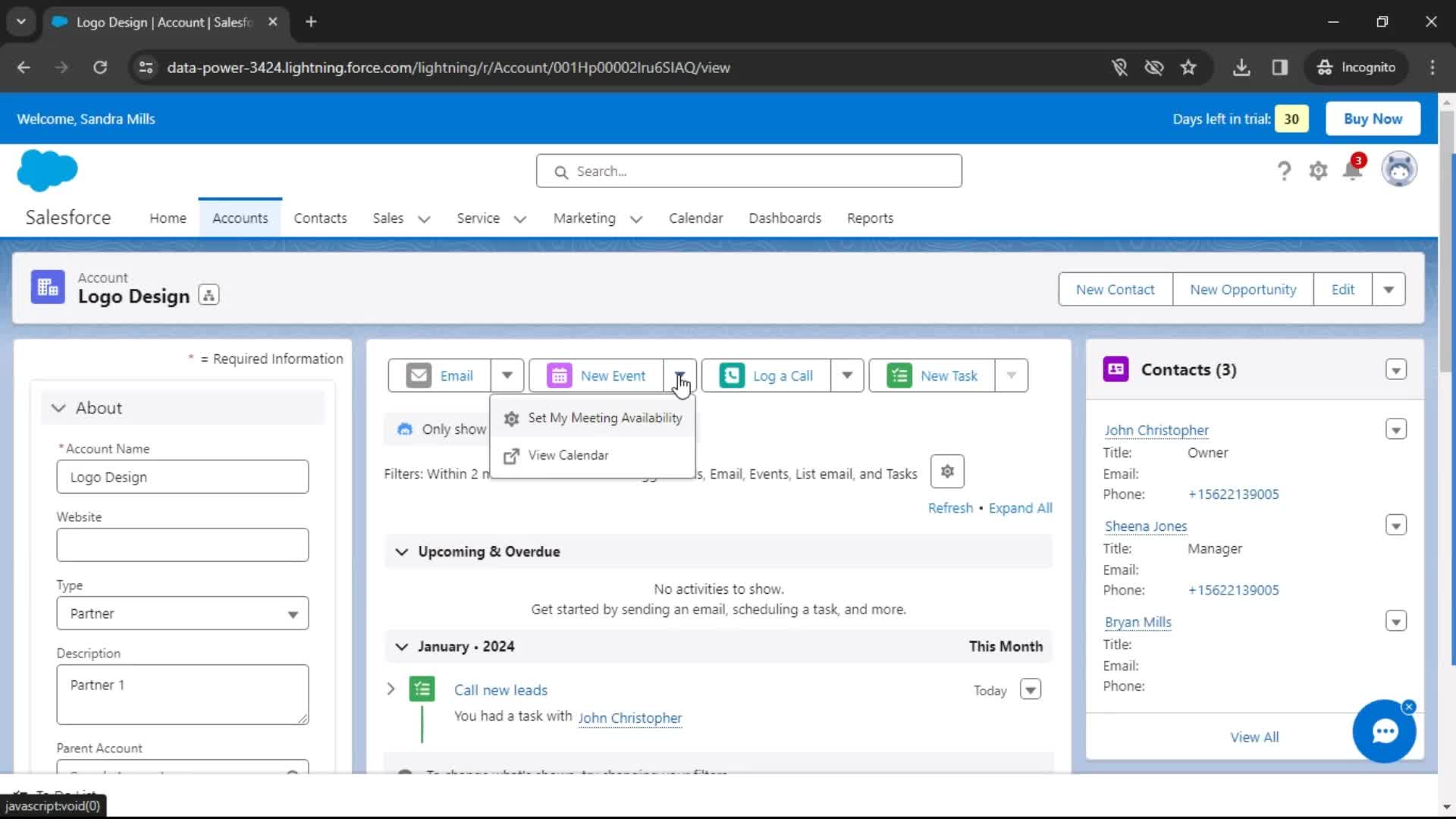Dismiss the chat bubble with small X

click(x=1409, y=707)
